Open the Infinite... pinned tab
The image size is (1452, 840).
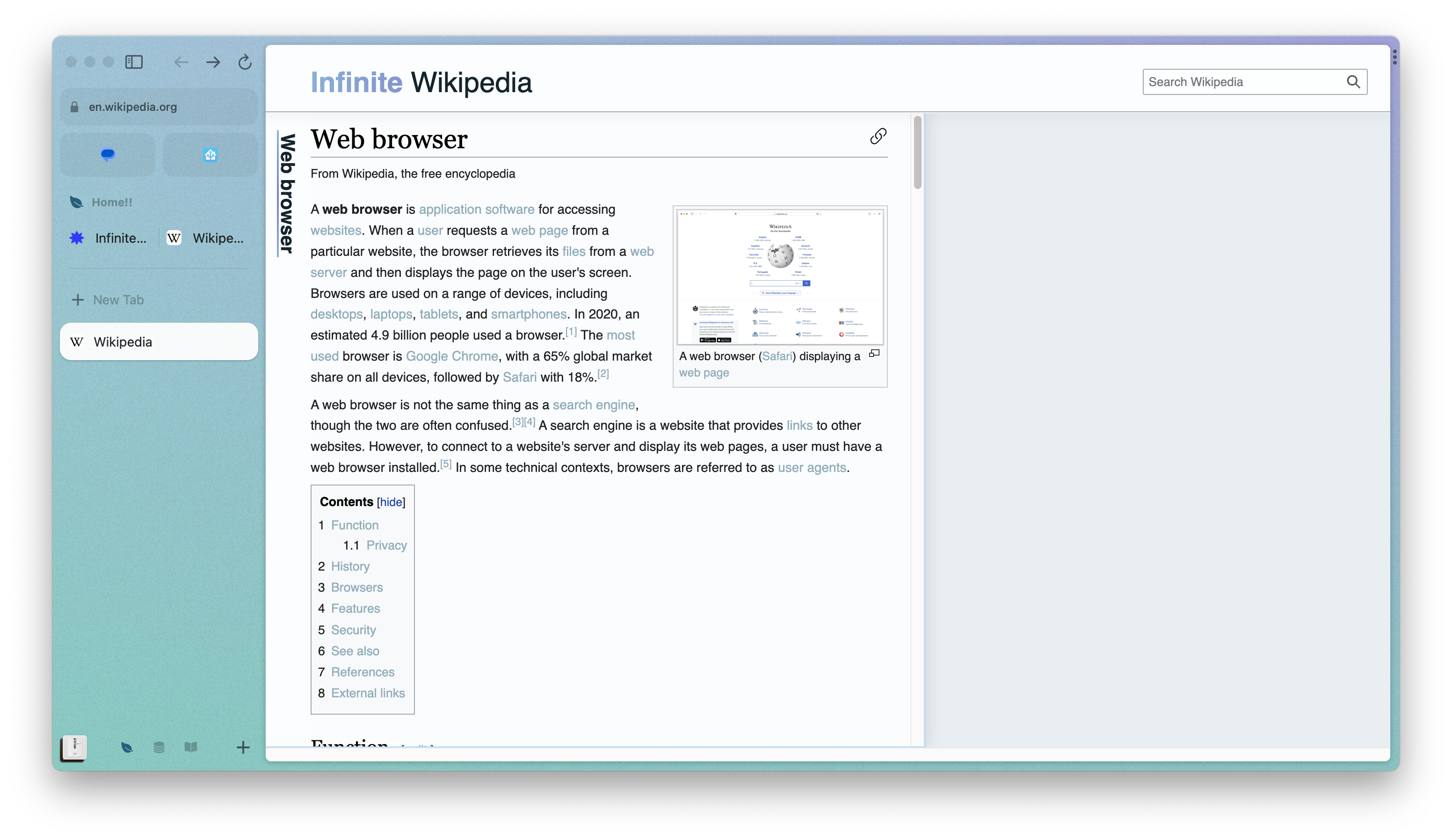tap(109, 238)
